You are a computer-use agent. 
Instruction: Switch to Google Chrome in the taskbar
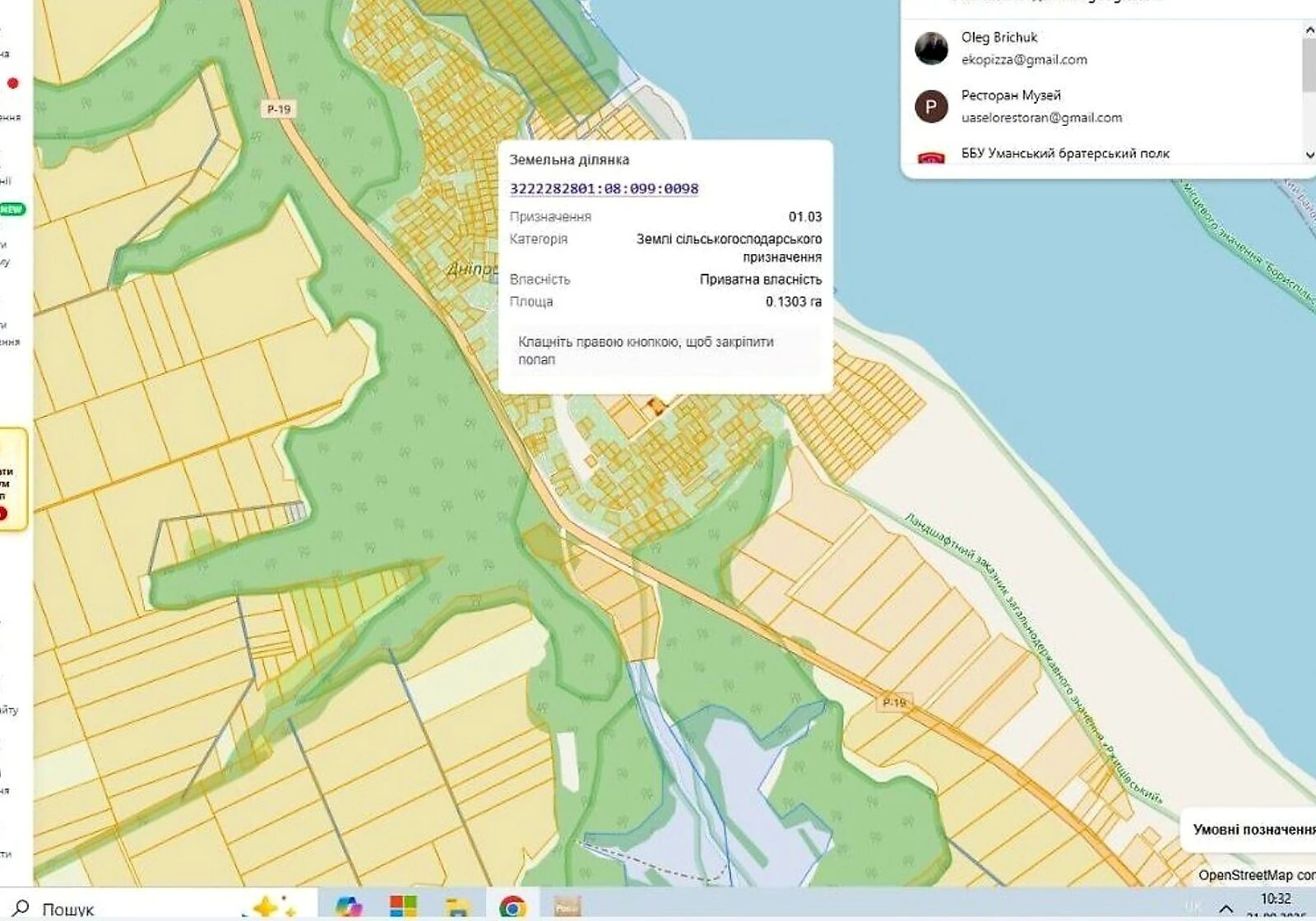[x=512, y=908]
